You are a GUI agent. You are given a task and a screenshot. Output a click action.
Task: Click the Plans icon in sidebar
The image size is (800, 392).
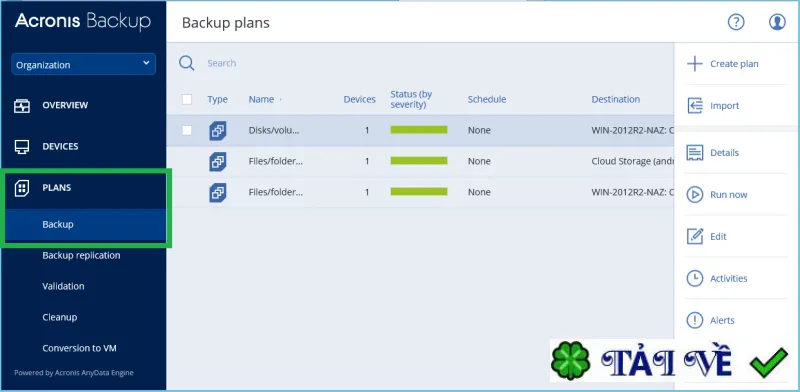21,188
